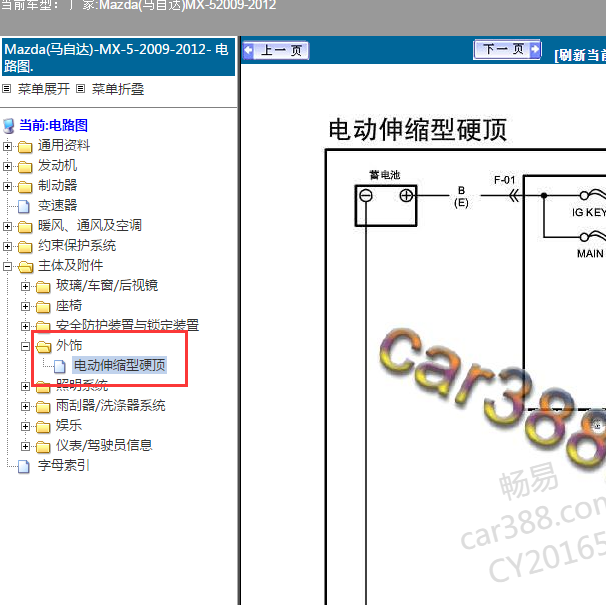Image resolution: width=606 pixels, height=605 pixels.
Task: Open the 变速器 page
Action: [x=57, y=206]
